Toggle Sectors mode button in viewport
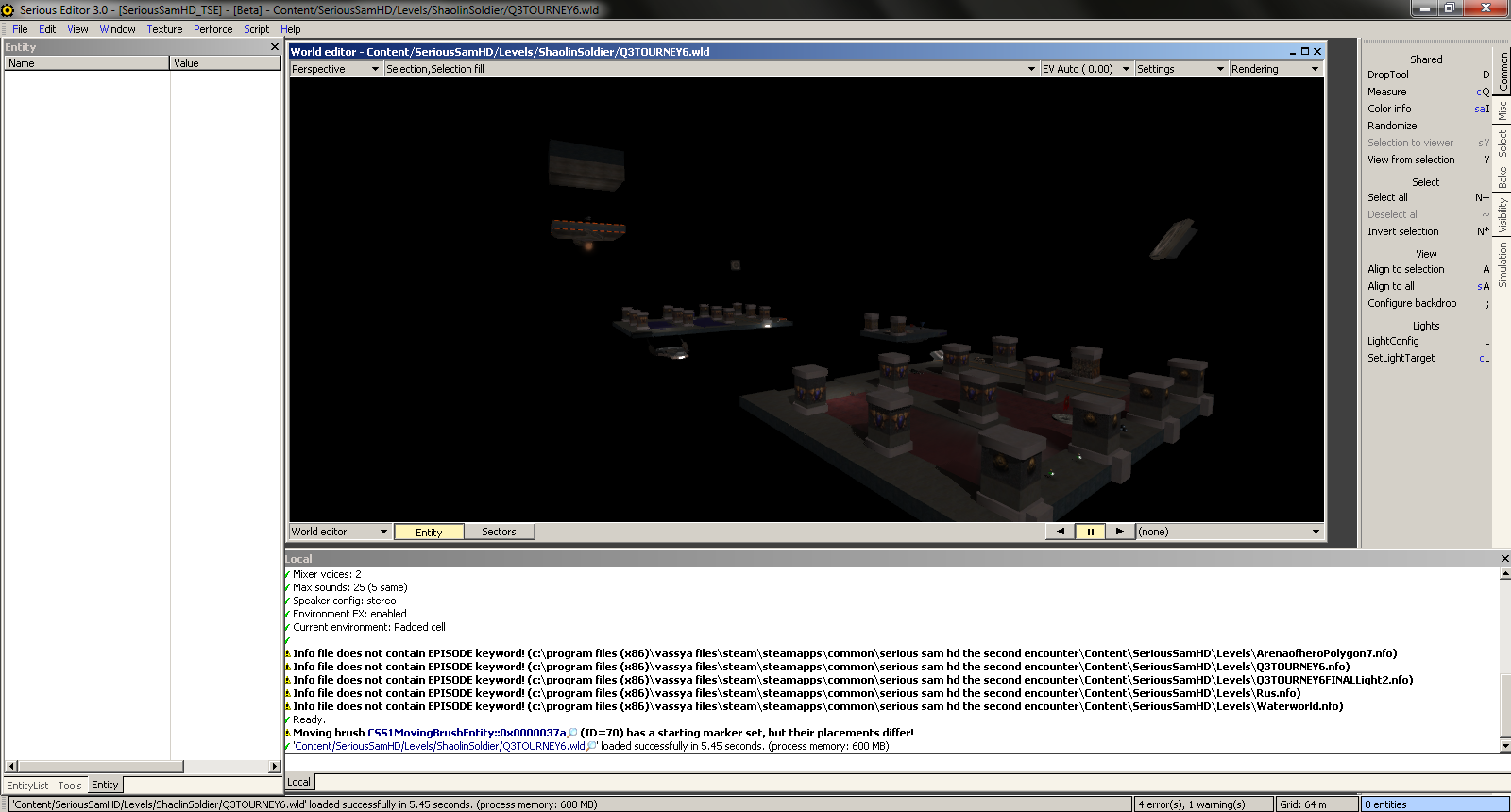The width and height of the screenshot is (1511, 812). pos(499,532)
